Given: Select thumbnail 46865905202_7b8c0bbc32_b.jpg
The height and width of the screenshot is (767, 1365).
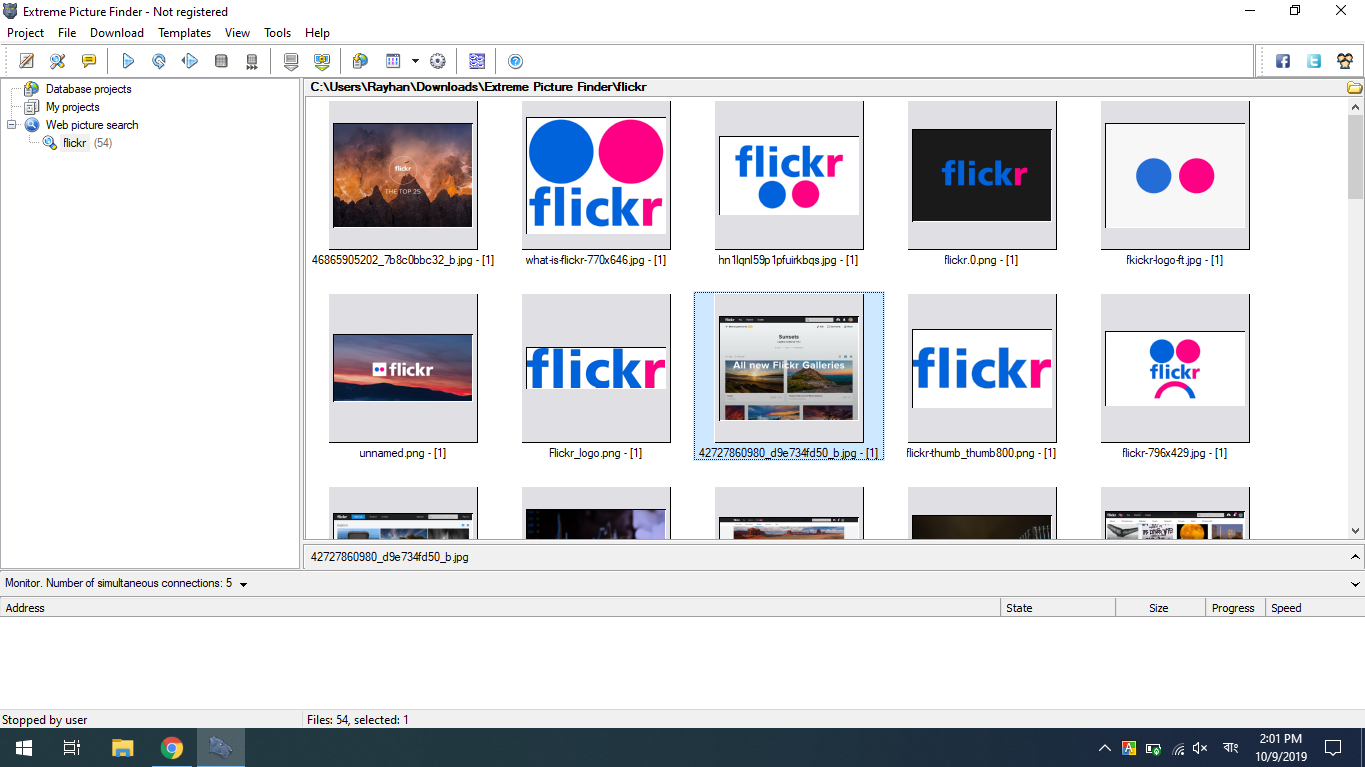Looking at the screenshot, I should pos(403,175).
